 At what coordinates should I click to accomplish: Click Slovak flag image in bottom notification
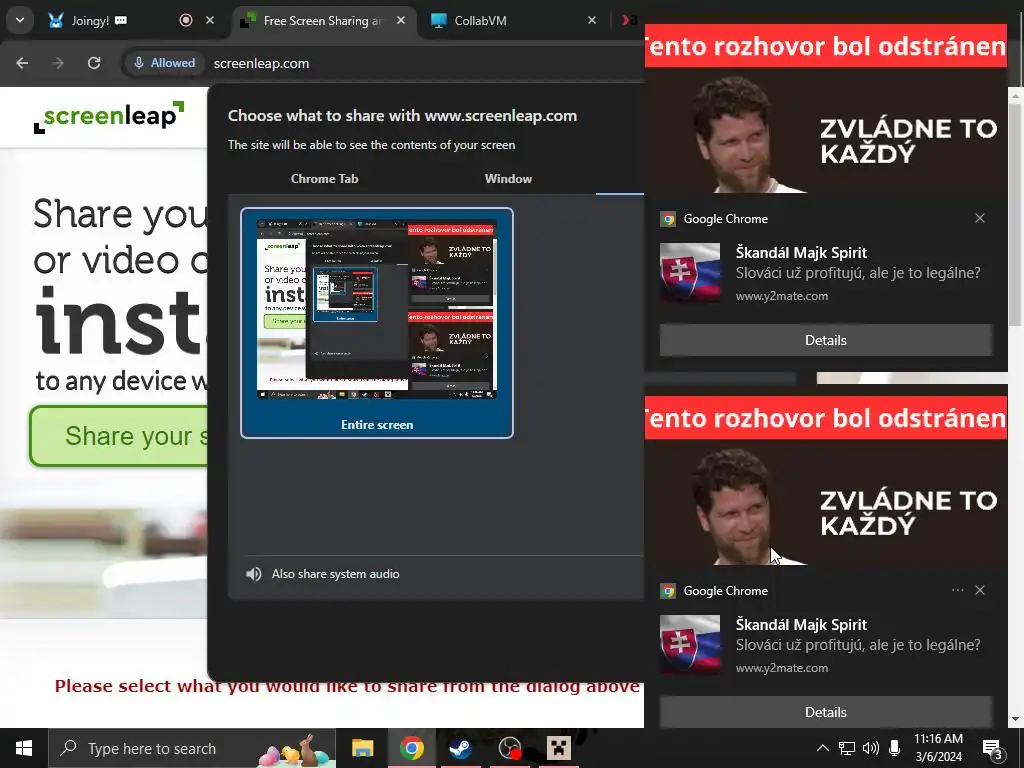690,645
